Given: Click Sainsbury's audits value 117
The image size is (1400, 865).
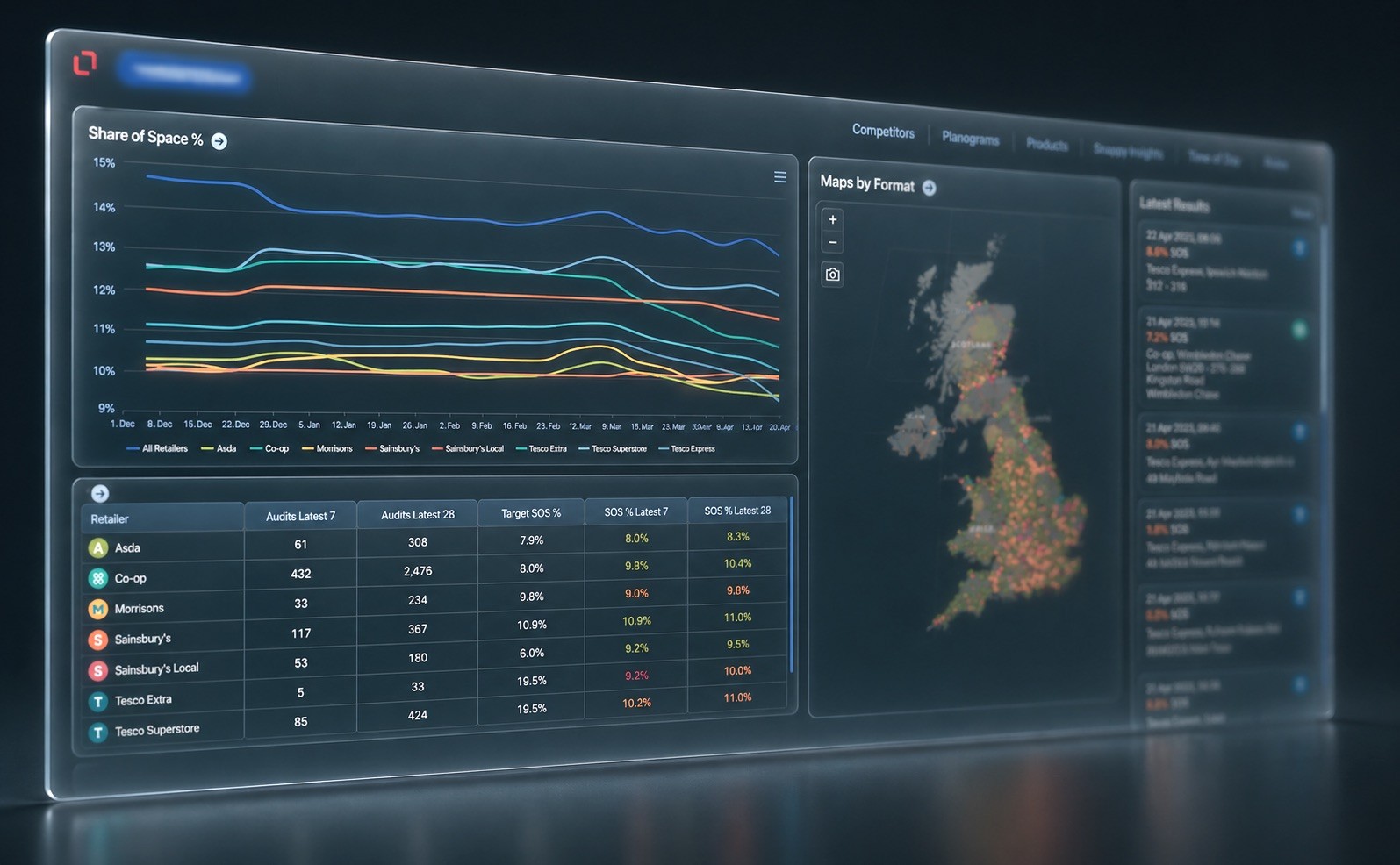Looking at the screenshot, I should pos(301,633).
